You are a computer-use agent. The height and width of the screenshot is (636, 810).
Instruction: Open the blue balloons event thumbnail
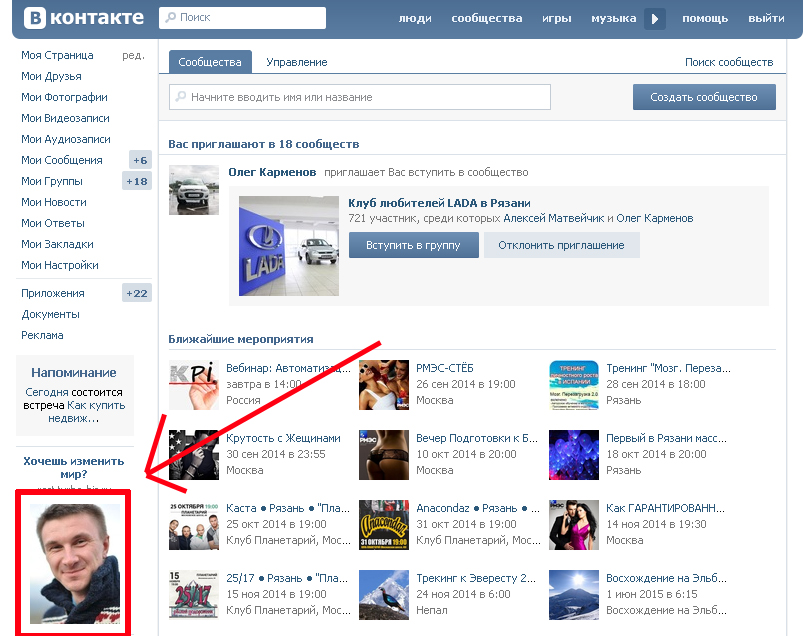pyautogui.click(x=574, y=455)
